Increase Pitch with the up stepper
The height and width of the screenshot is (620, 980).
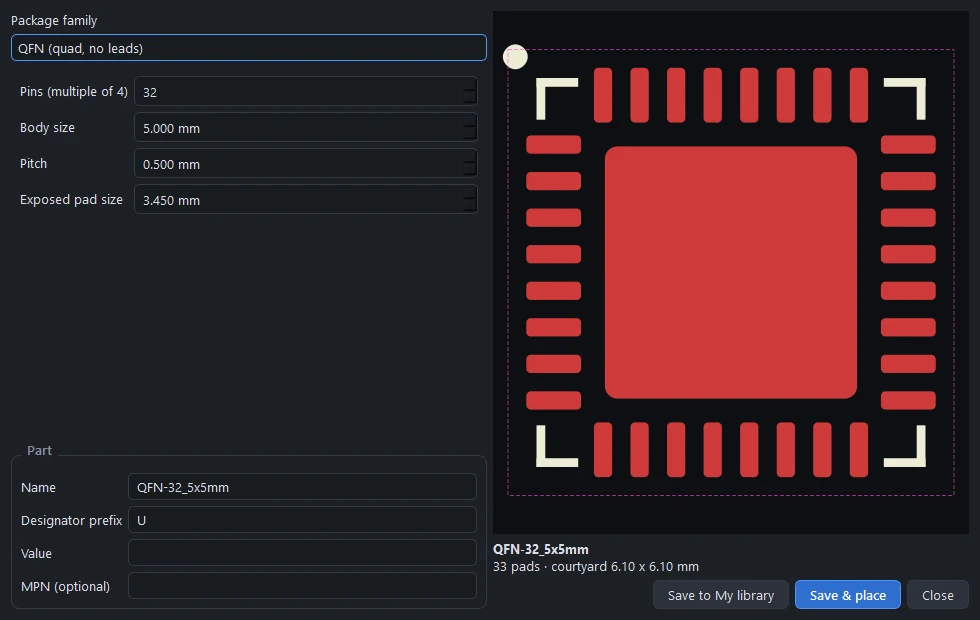pos(469,157)
